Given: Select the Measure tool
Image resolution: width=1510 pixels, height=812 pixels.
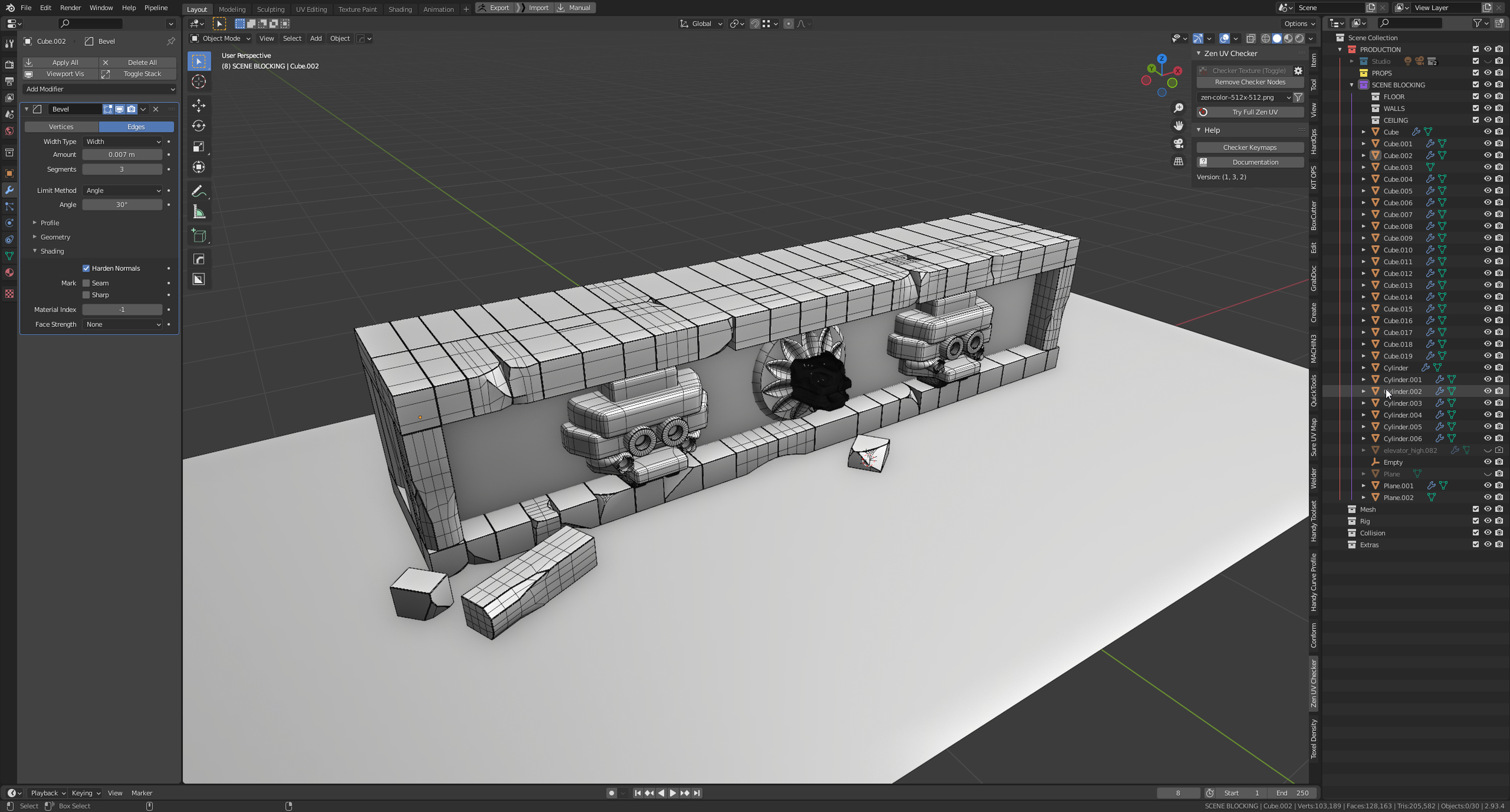Looking at the screenshot, I should (x=199, y=212).
